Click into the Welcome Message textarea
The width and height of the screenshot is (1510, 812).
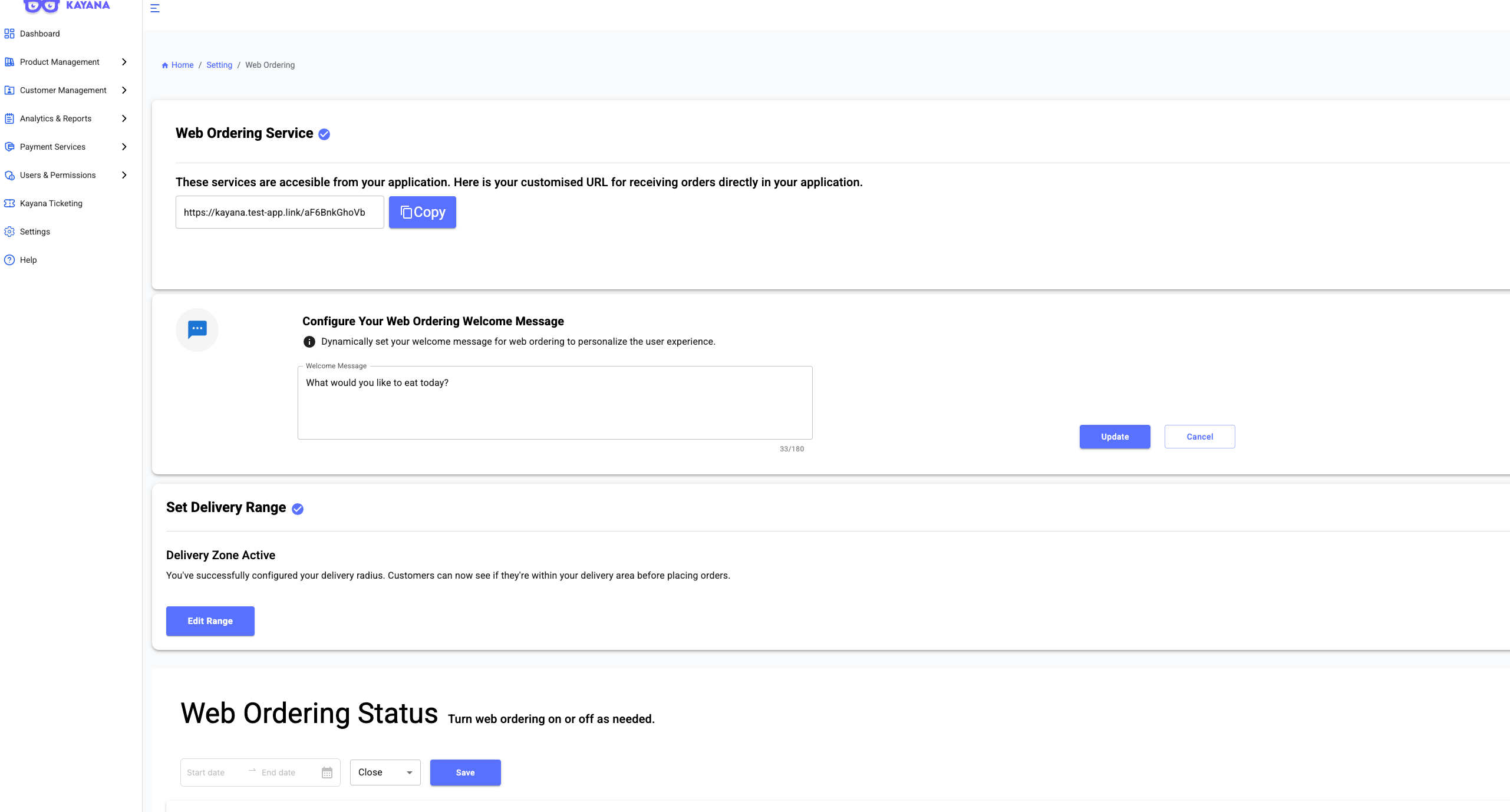555,403
